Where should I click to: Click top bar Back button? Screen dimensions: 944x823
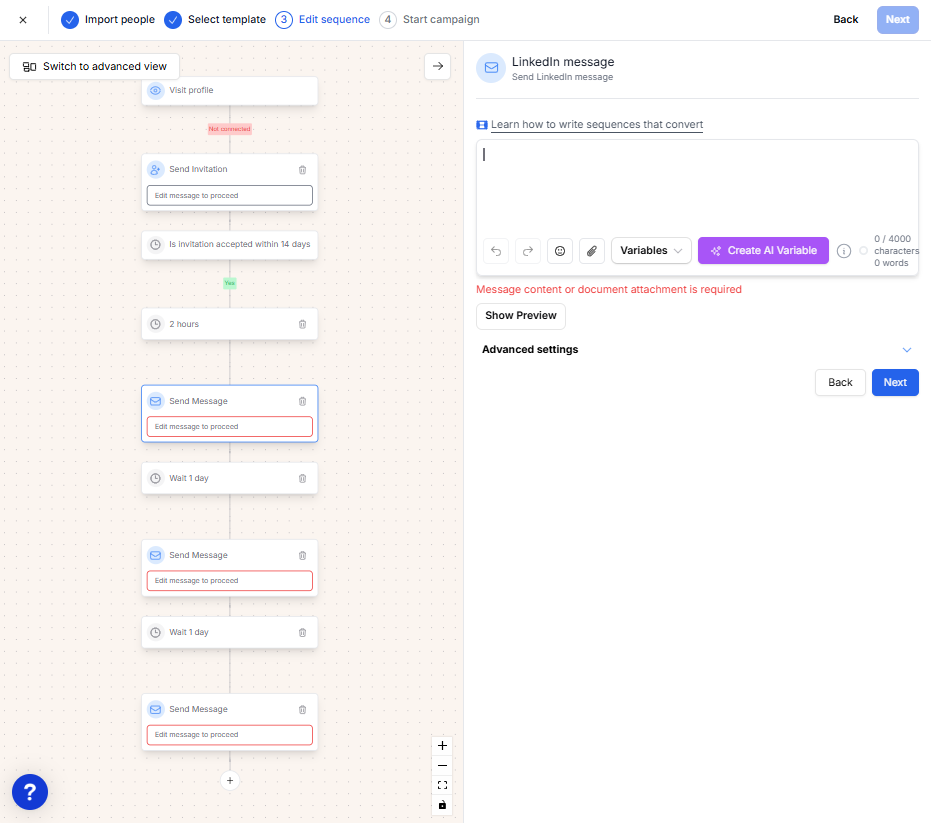845,20
